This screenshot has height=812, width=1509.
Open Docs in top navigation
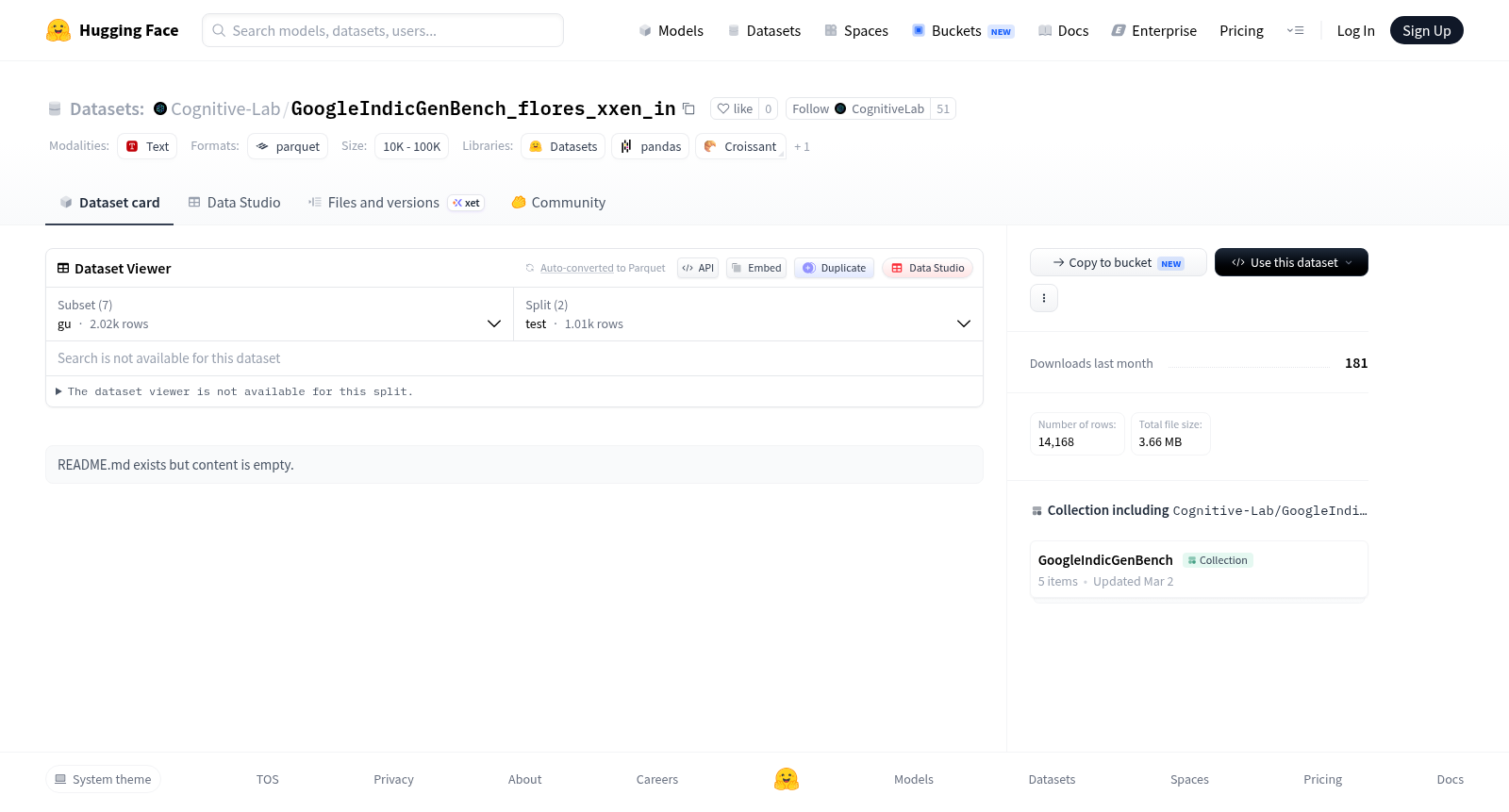coord(1063,30)
